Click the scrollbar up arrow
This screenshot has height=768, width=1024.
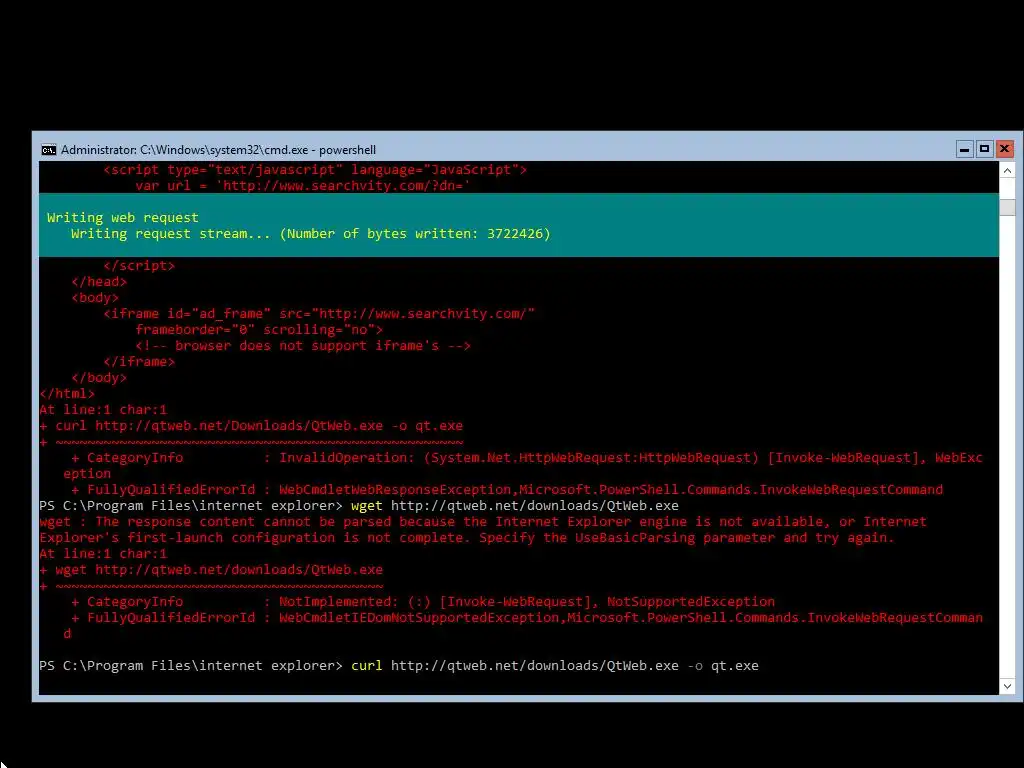coord(1007,170)
